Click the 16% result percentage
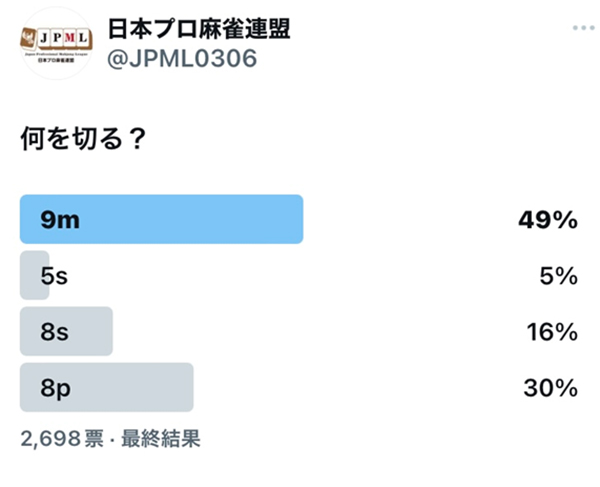This screenshot has height=487, width=600. tap(552, 332)
